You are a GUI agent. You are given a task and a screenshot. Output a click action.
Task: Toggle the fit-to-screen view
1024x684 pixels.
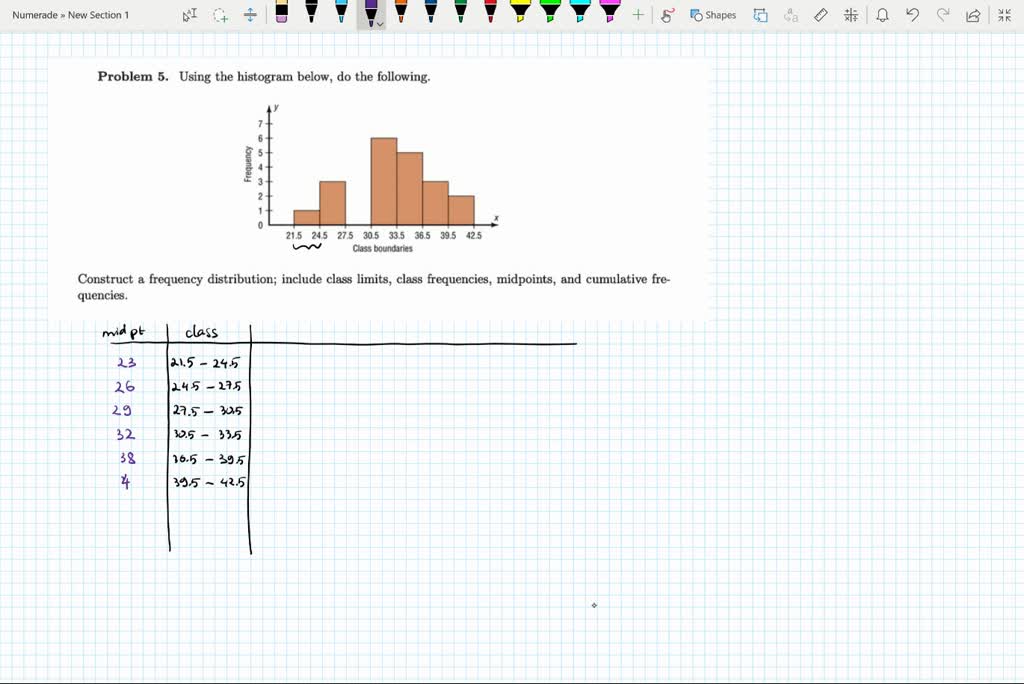coord(1002,15)
